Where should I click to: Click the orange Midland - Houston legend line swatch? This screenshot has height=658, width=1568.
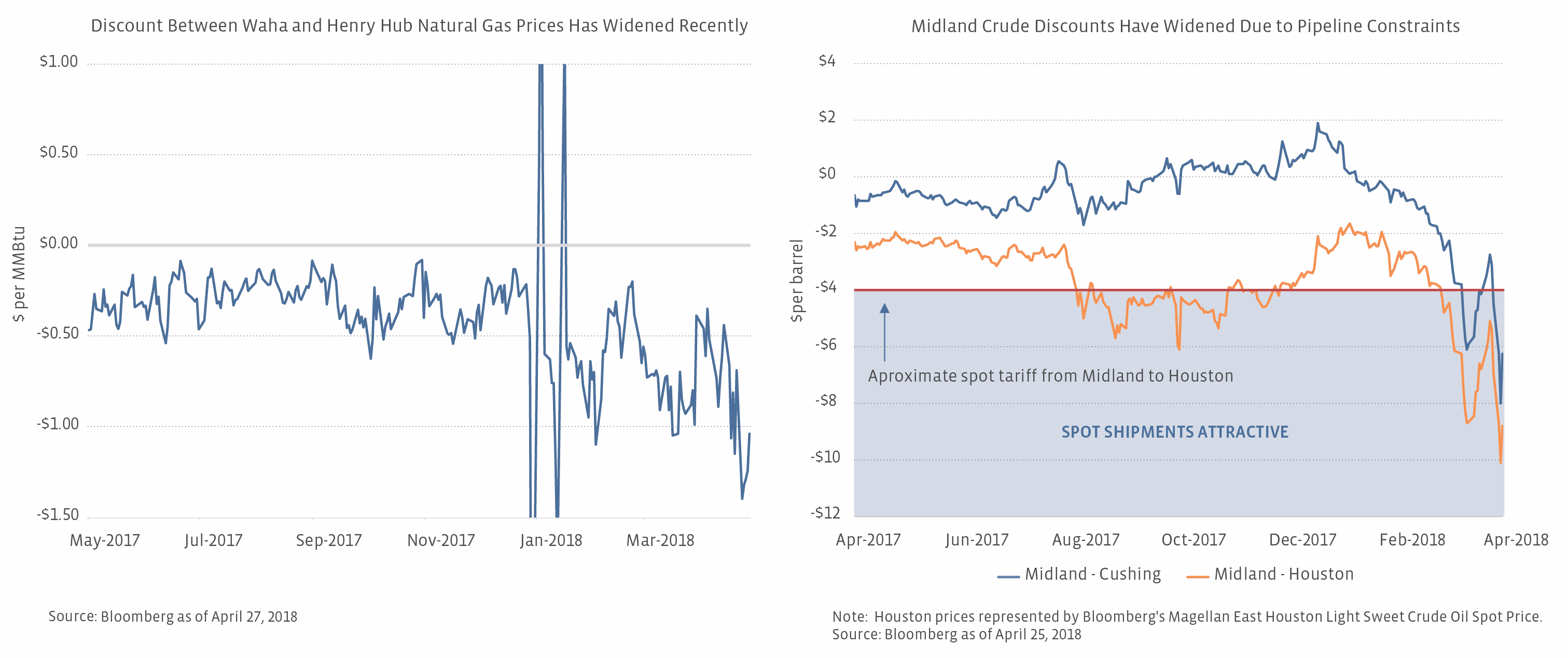point(1197,577)
